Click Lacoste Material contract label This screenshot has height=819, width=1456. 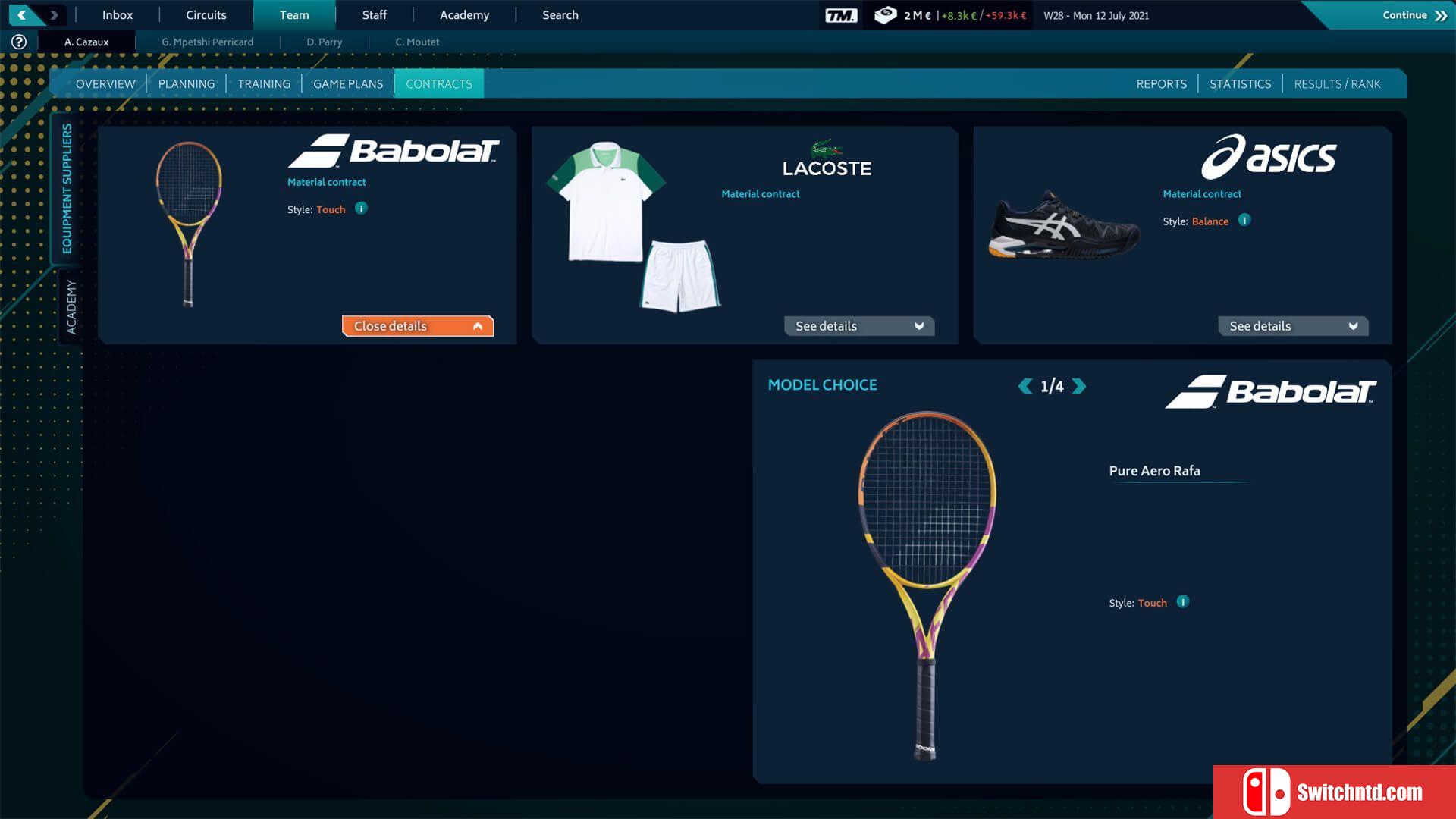tap(761, 194)
